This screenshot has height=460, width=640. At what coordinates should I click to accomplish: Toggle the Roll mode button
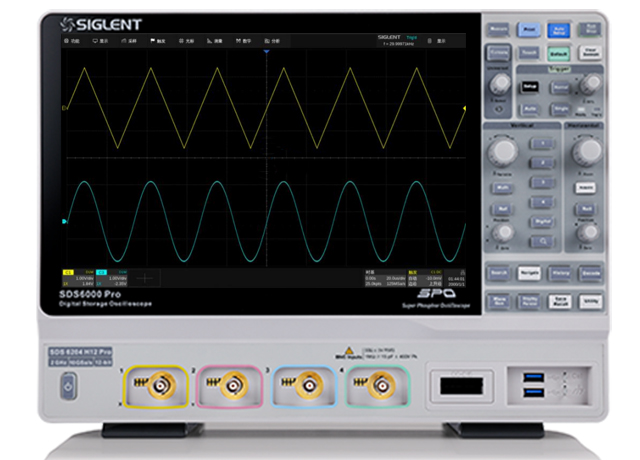(x=586, y=209)
